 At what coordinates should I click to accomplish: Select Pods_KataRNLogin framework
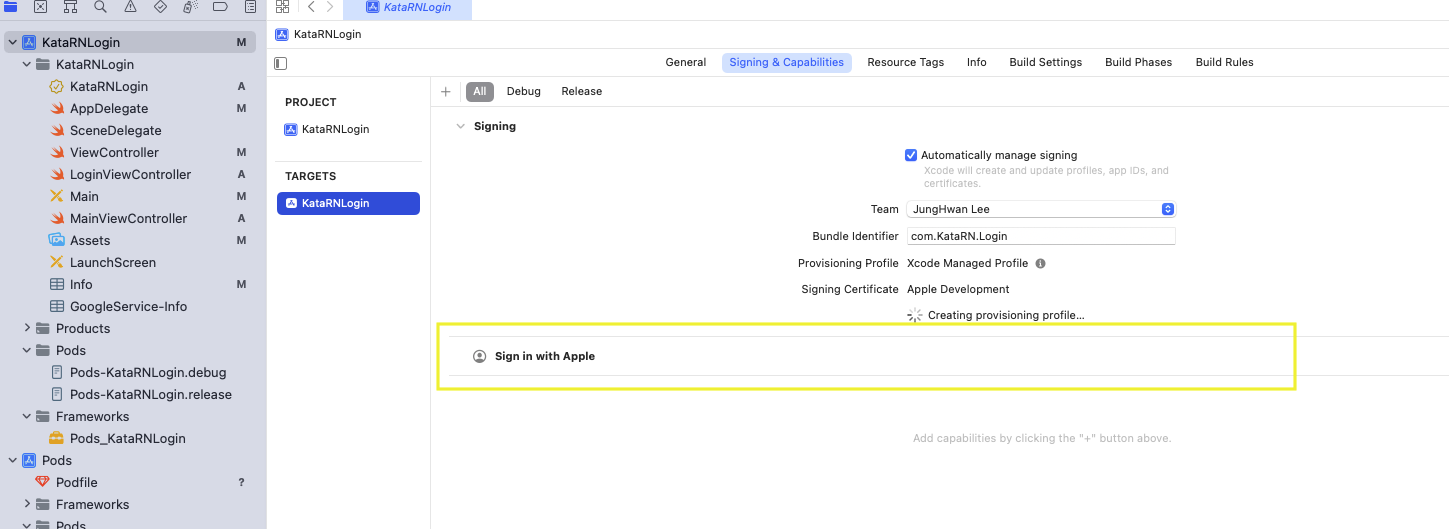127,438
